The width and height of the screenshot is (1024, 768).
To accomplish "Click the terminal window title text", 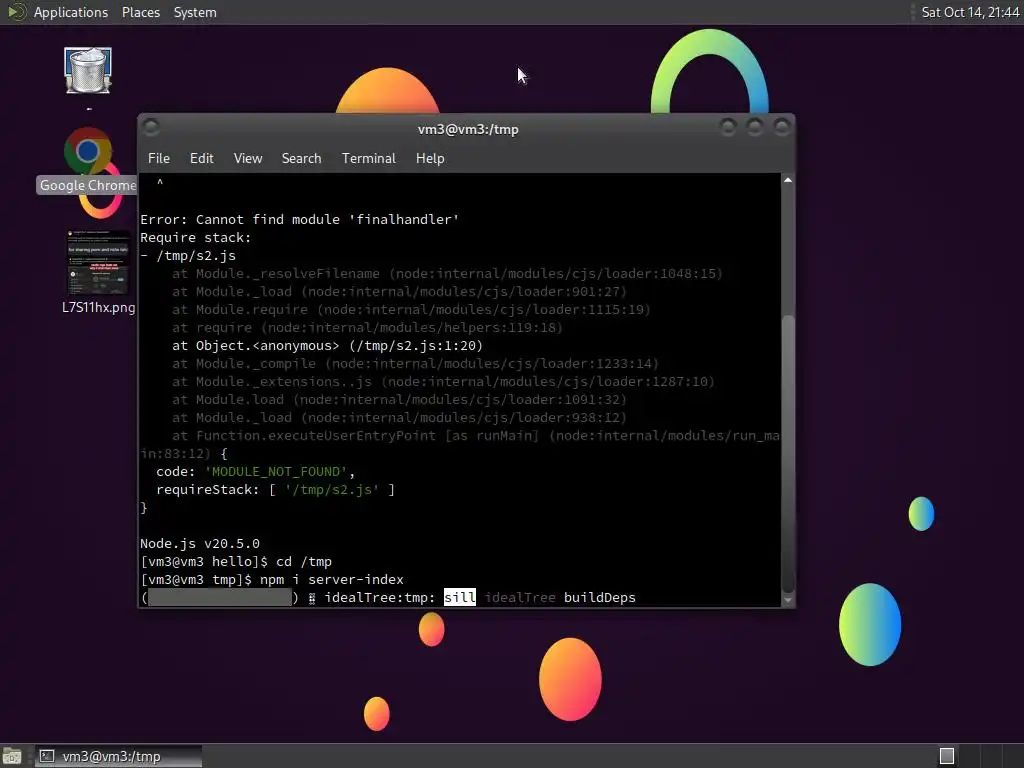I will pos(468,129).
